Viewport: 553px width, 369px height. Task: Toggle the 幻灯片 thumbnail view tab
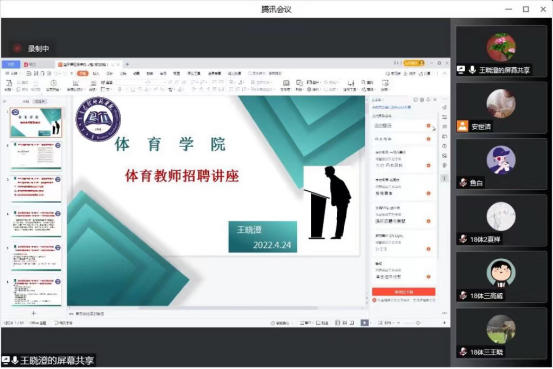[40, 102]
